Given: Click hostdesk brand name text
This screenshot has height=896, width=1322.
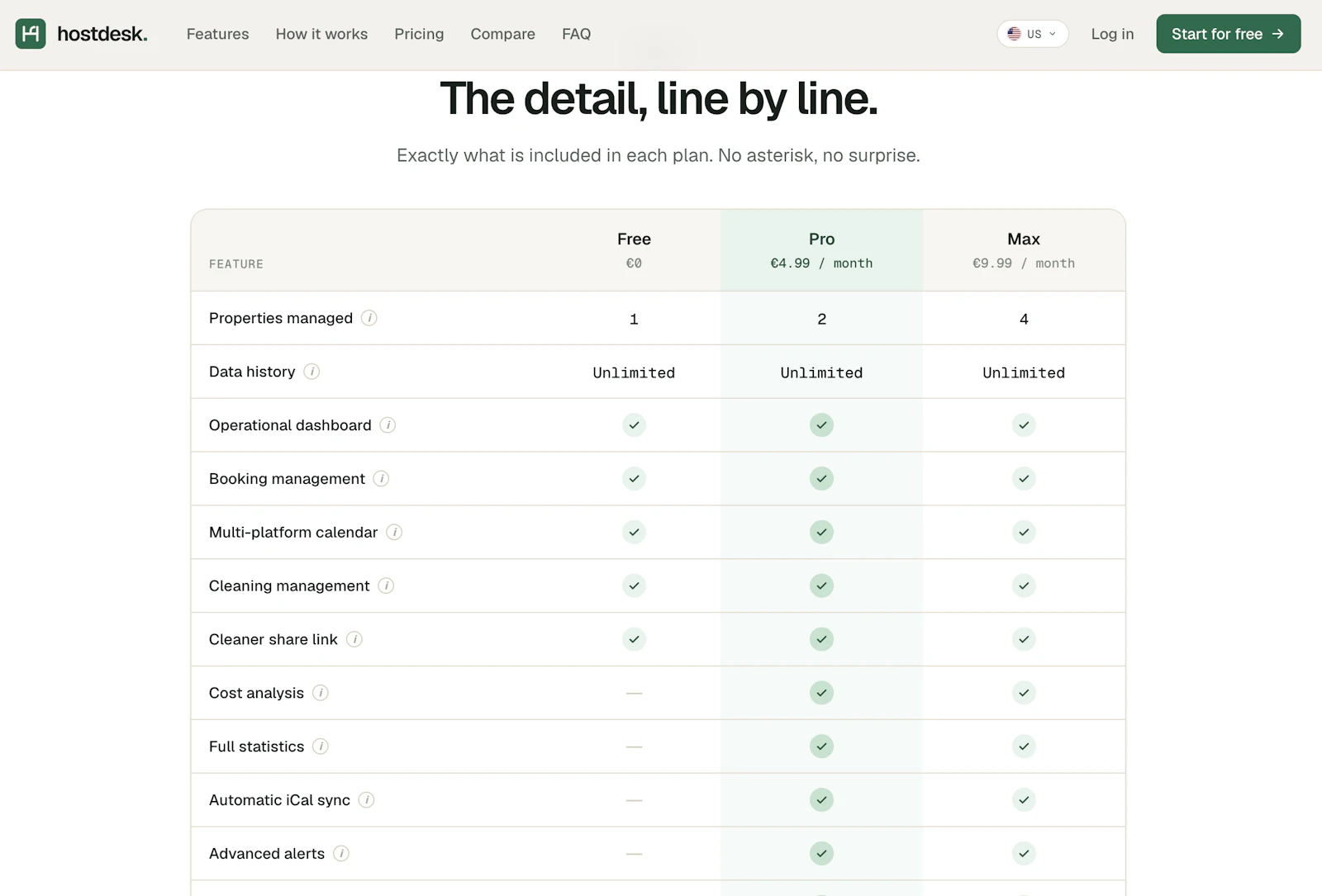Looking at the screenshot, I should 102,34.
